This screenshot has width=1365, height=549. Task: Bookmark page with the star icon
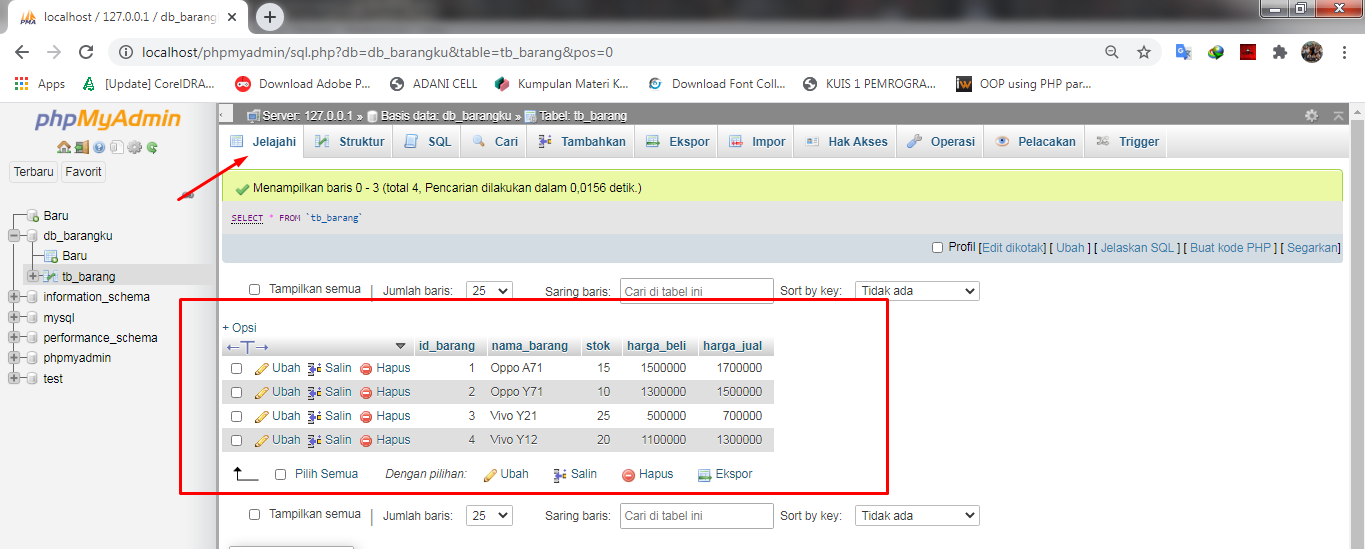(1144, 52)
